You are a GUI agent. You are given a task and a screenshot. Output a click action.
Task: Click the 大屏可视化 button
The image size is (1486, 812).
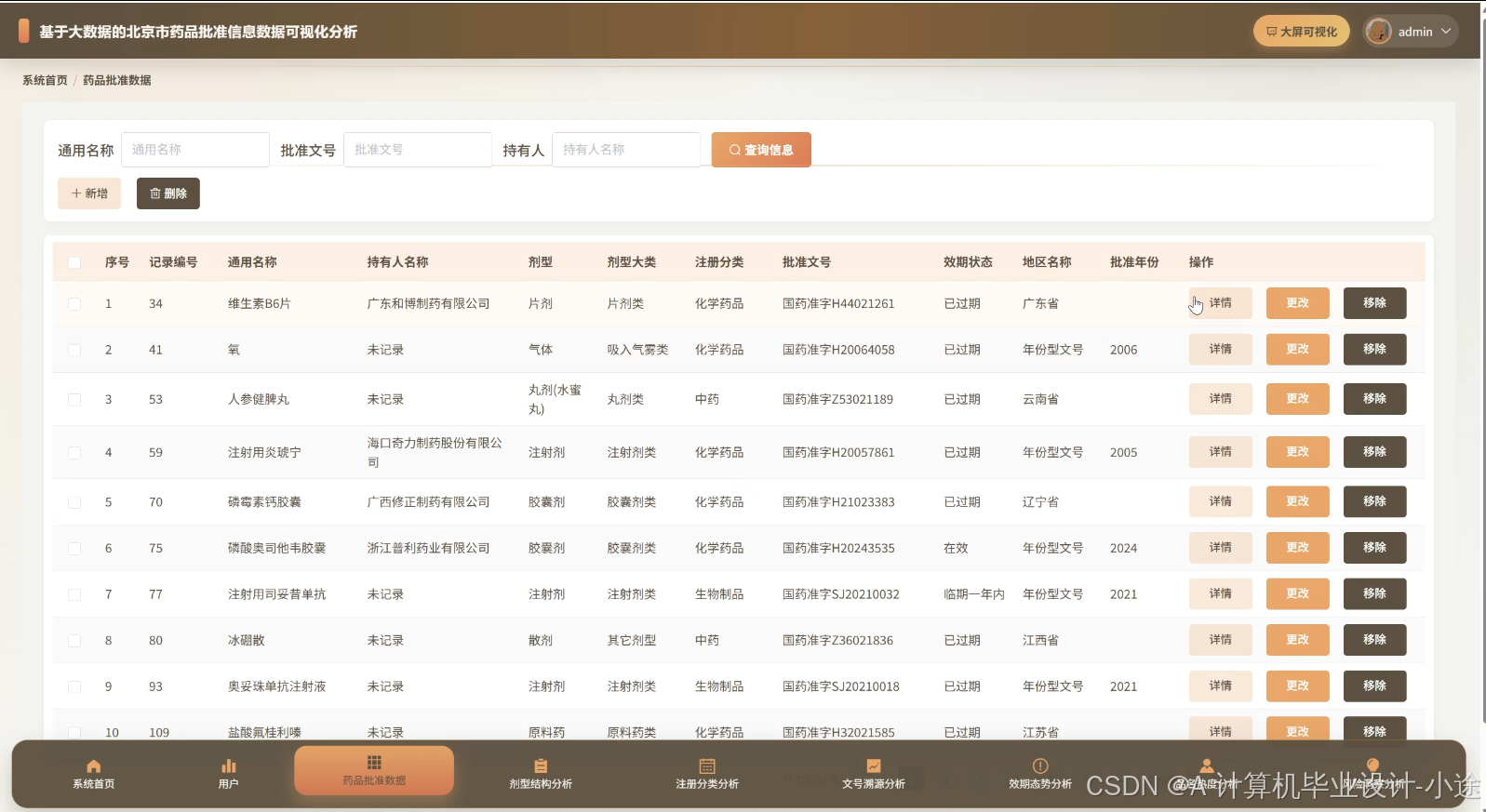pyautogui.click(x=1301, y=32)
